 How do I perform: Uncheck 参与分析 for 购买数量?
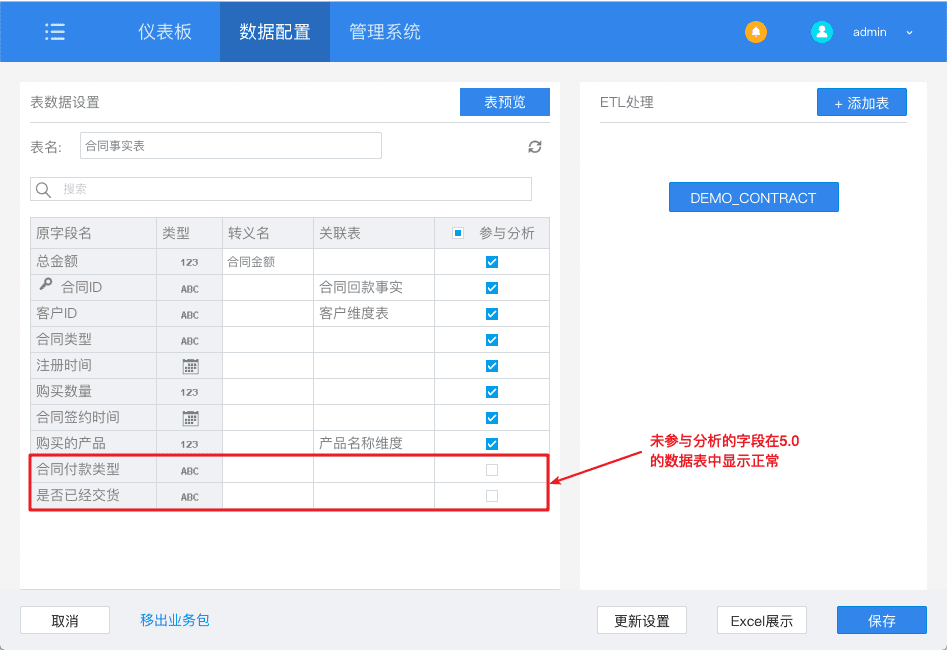(492, 391)
